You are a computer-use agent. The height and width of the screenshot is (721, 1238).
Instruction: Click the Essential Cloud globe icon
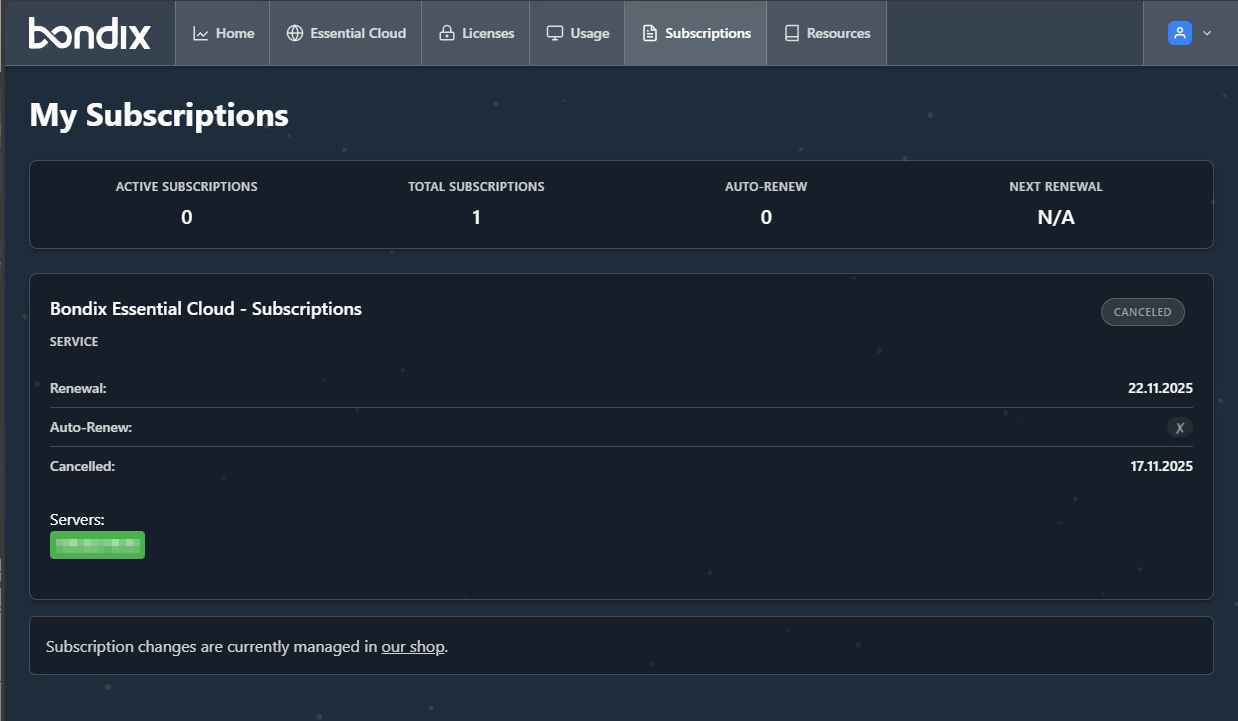294,33
